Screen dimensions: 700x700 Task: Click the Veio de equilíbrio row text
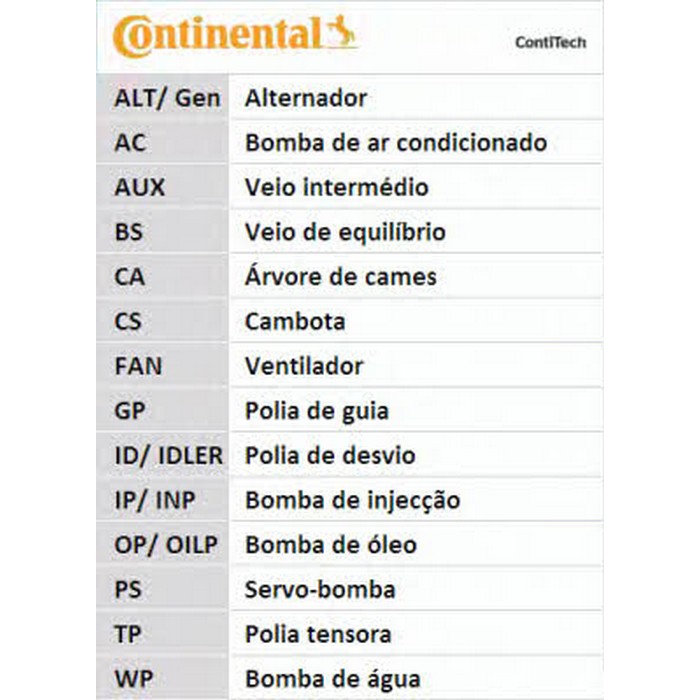(x=345, y=232)
